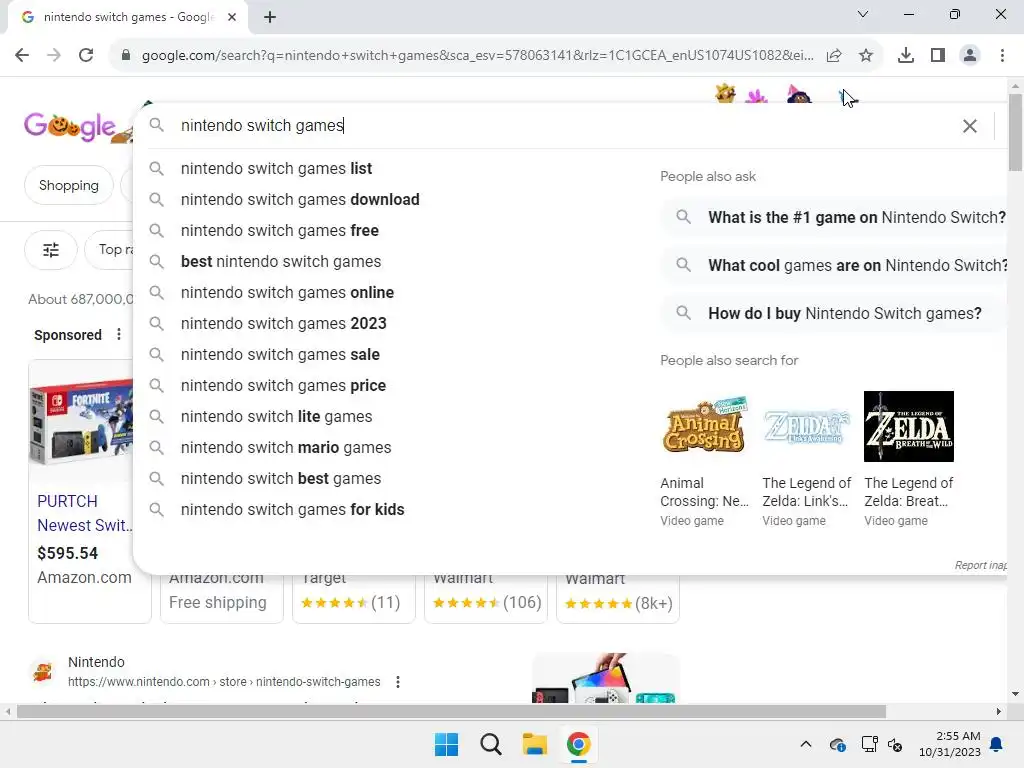Image resolution: width=1024 pixels, height=768 pixels.
Task: Open Chrome profile avatar
Action: pos(970,56)
